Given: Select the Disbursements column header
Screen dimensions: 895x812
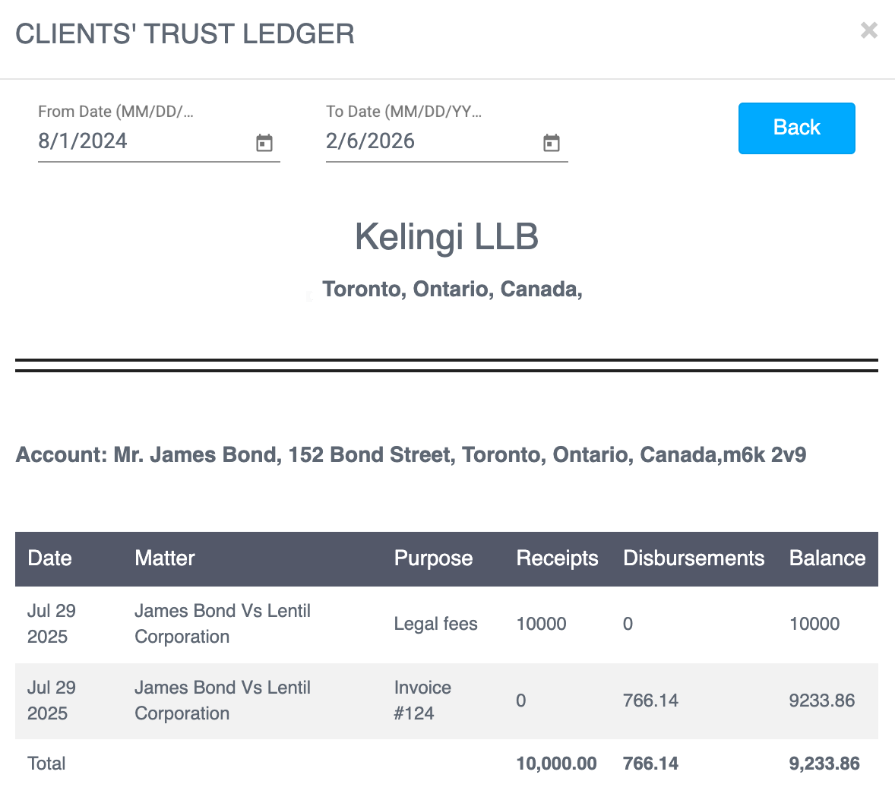Looking at the screenshot, I should click(x=694, y=558).
